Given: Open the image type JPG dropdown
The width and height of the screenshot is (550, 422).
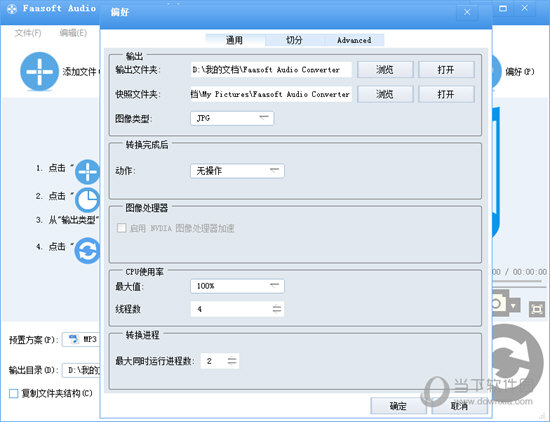Looking at the screenshot, I should click(232, 118).
